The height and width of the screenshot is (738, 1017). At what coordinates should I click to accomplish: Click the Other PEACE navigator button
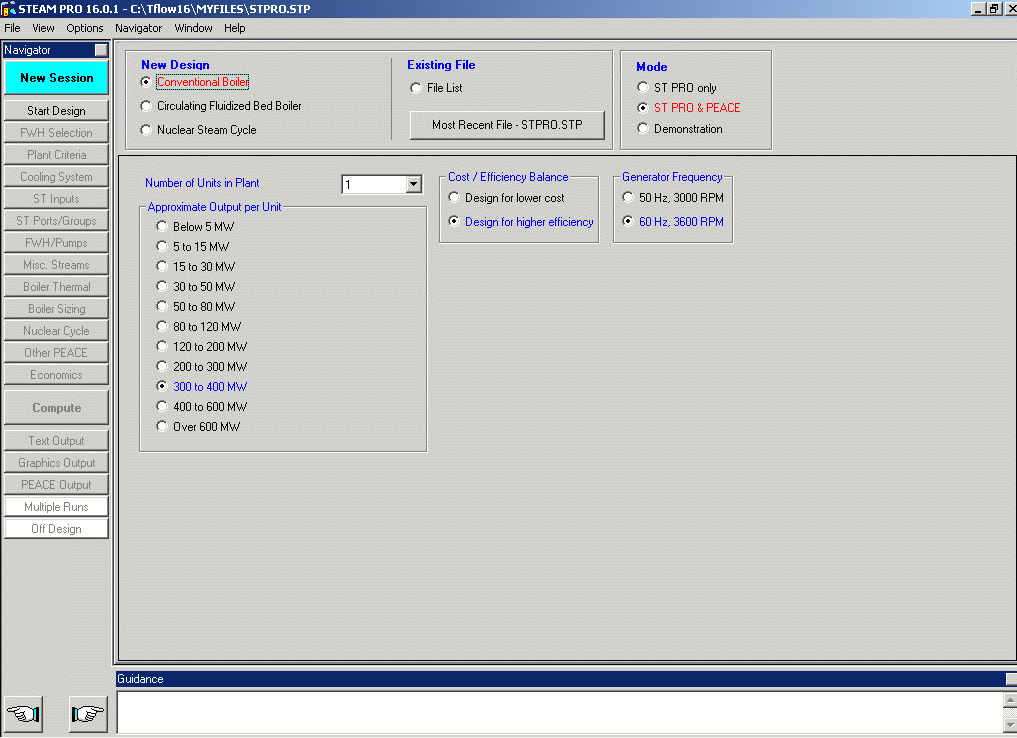(x=56, y=353)
